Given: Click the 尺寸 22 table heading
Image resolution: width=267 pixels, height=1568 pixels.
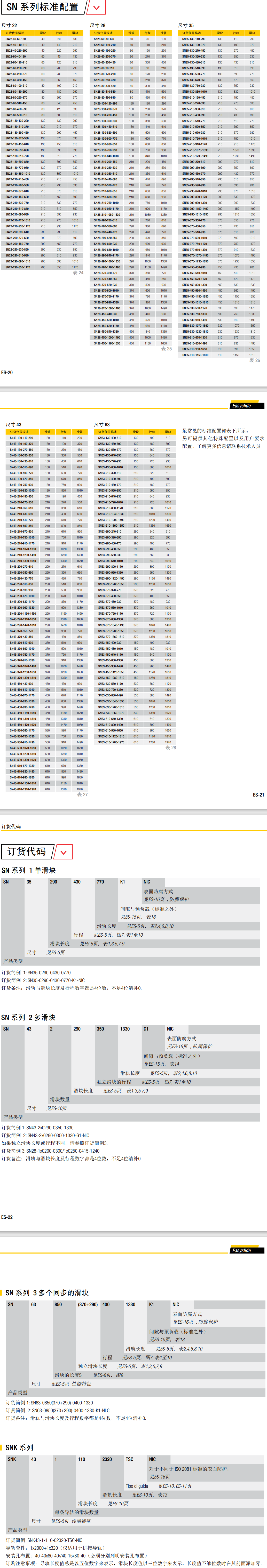Looking at the screenshot, I should pyautogui.click(x=9, y=26).
